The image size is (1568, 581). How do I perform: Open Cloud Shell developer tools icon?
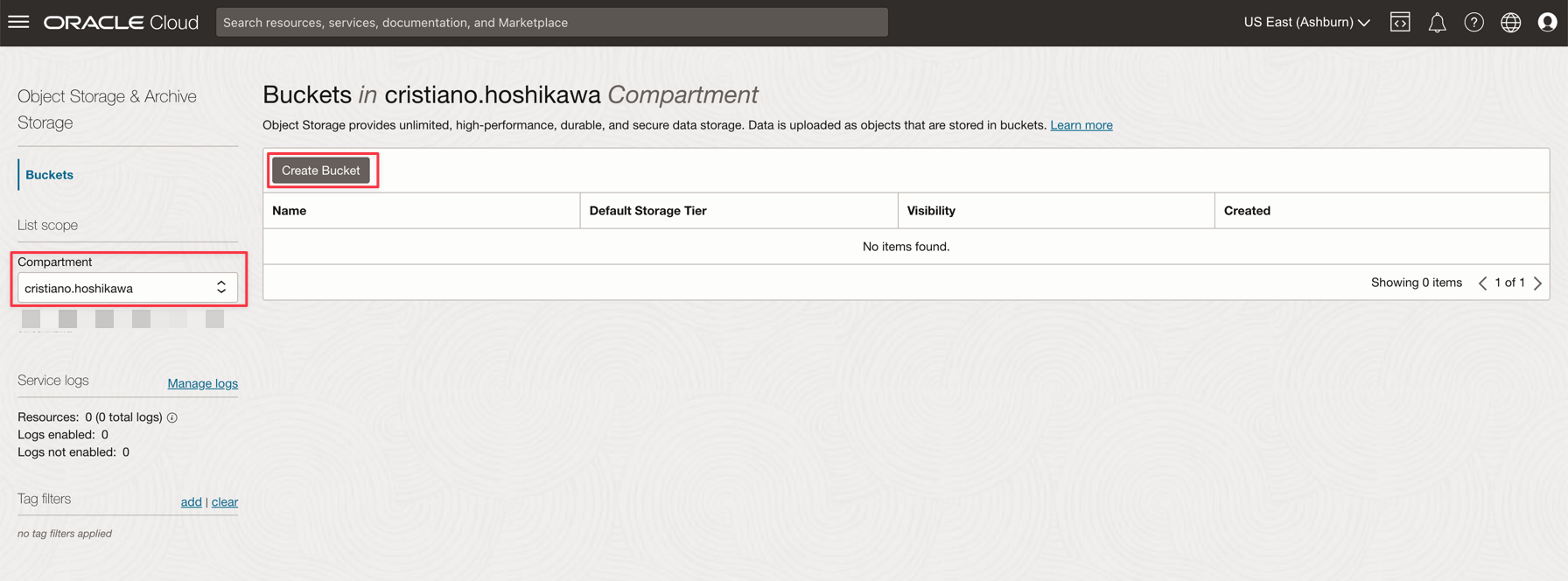coord(1400,22)
